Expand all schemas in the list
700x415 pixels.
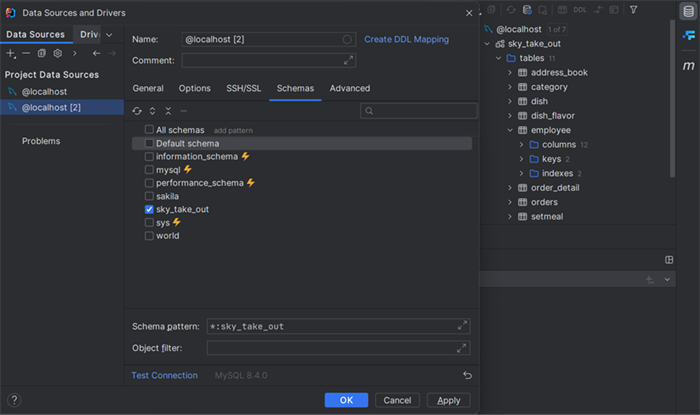(x=153, y=111)
